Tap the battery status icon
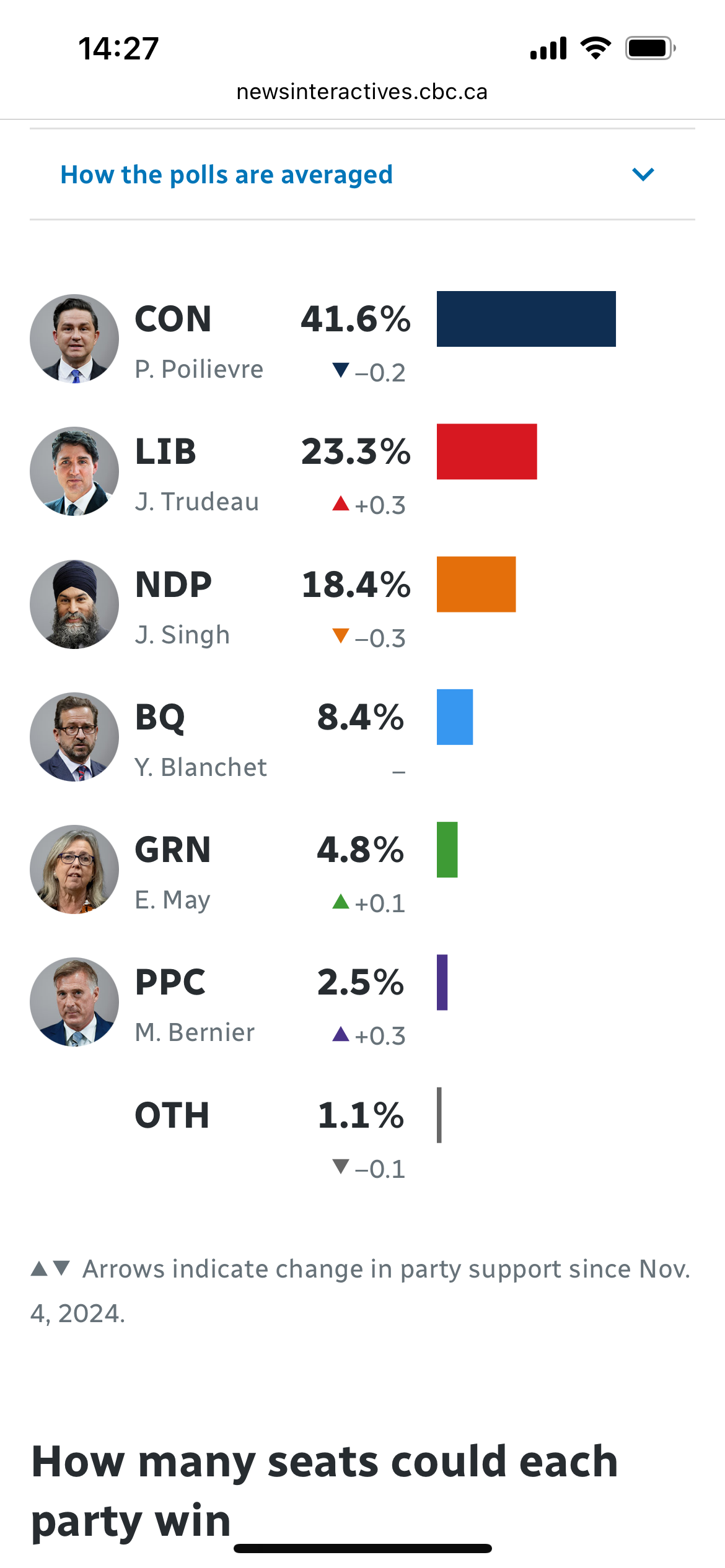The width and height of the screenshot is (725, 1568). 651,48
